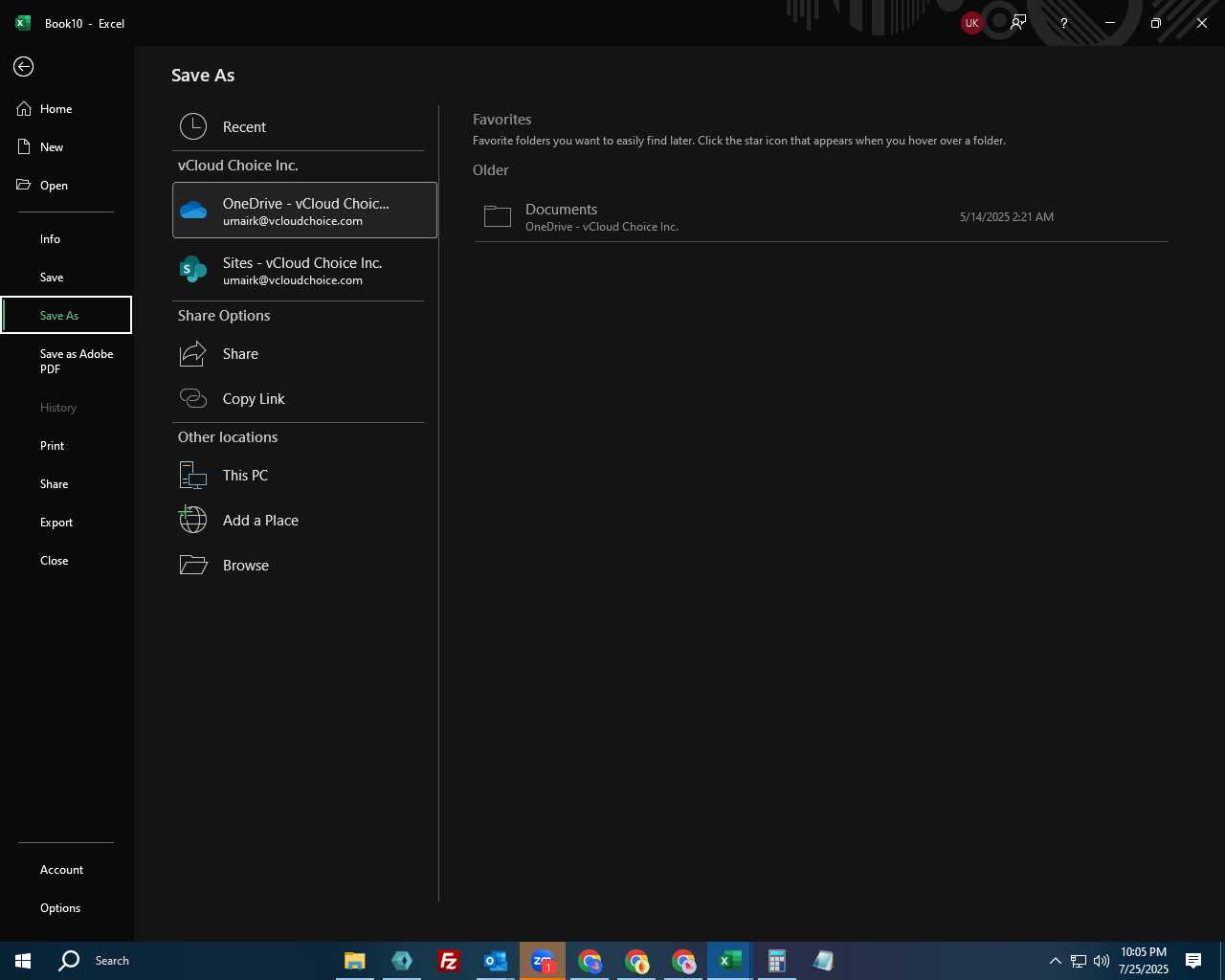Click the Add a Place globe icon
Screen dimensions: 1225x980
click(193, 520)
